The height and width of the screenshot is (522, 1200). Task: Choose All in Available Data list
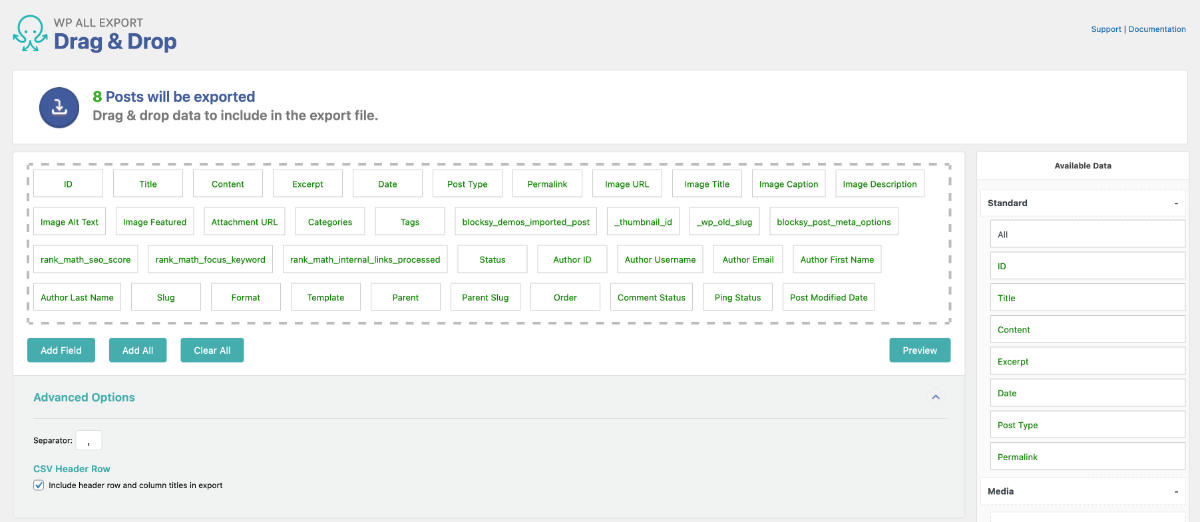1087,234
